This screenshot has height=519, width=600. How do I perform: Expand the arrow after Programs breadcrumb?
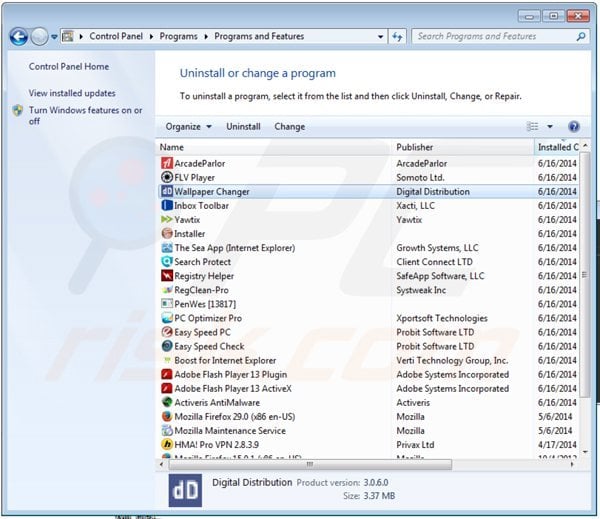(x=206, y=36)
